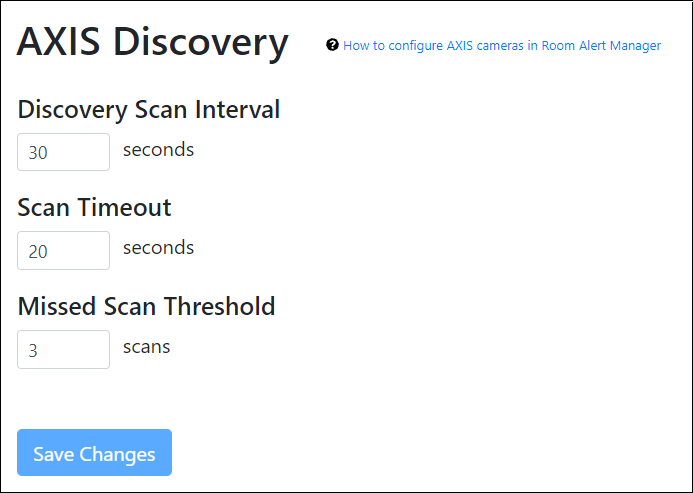Click the 'Room Alert Manager' text in help link
693x493 pixels.
pyautogui.click(x=601, y=46)
